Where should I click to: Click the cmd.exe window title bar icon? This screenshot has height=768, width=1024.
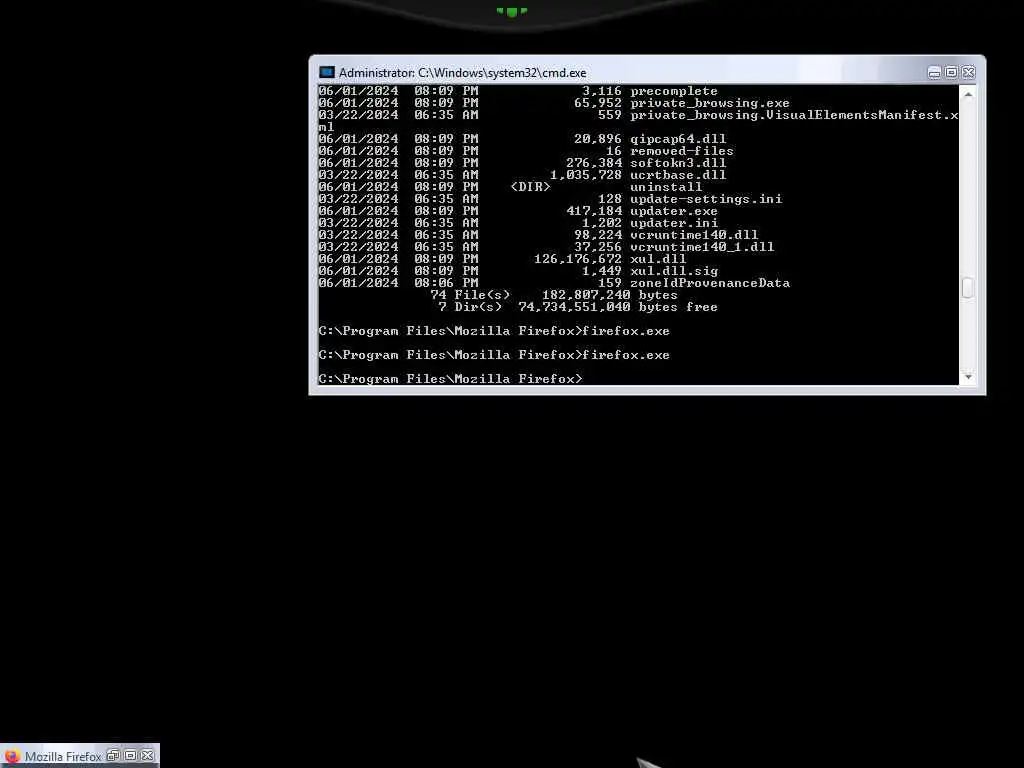pos(327,72)
